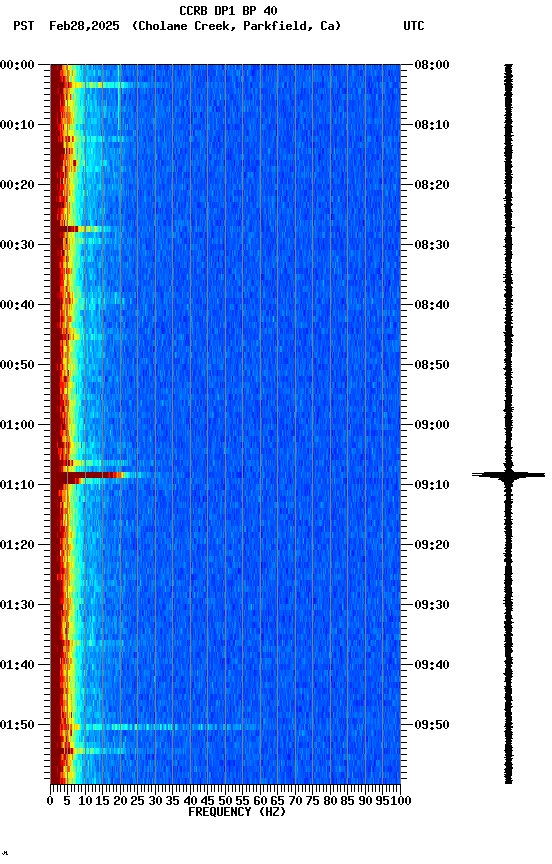Viewport: 552px width, 864px height.
Task: Click the 80 Hz frequency tick label
Action: 330,801
